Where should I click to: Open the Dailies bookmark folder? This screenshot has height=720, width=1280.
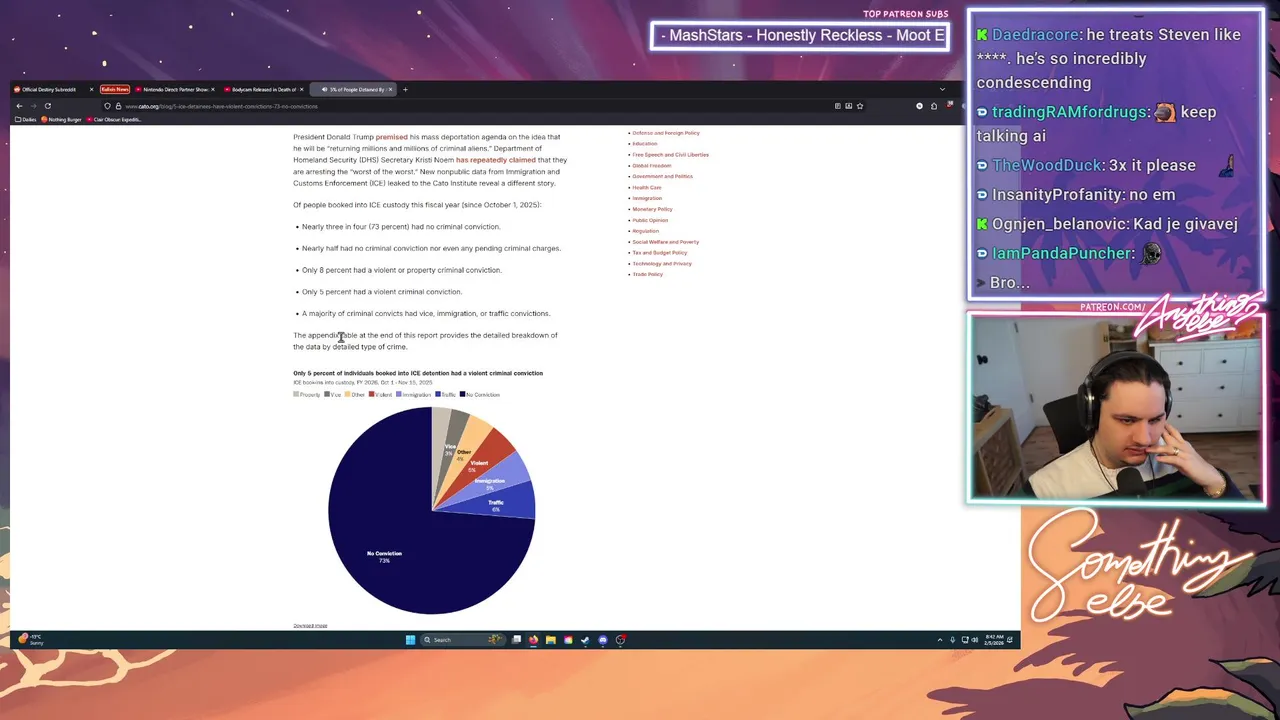click(x=26, y=119)
